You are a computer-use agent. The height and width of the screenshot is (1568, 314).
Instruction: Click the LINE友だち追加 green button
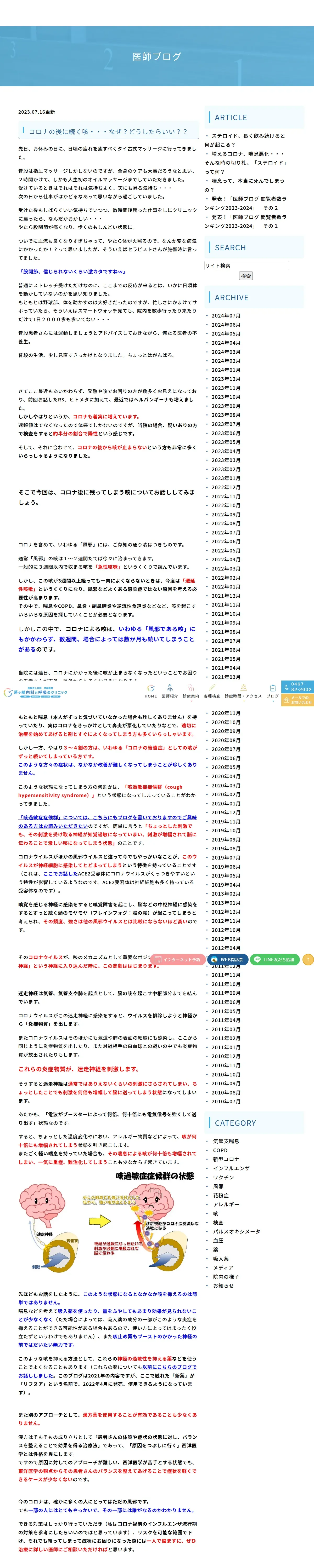click(274, 960)
